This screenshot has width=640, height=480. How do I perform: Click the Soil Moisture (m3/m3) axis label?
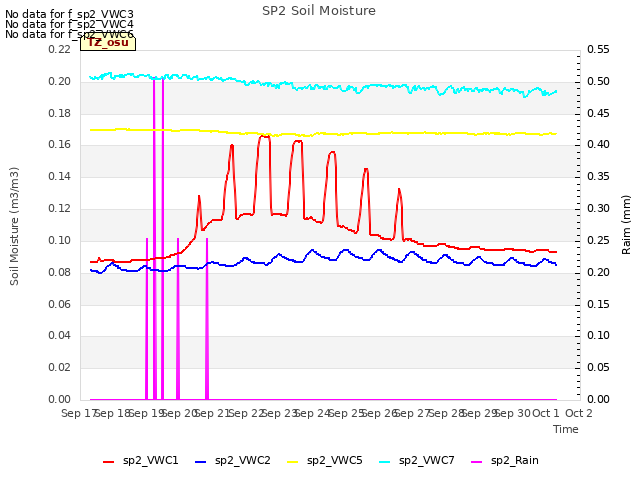pos(14,226)
